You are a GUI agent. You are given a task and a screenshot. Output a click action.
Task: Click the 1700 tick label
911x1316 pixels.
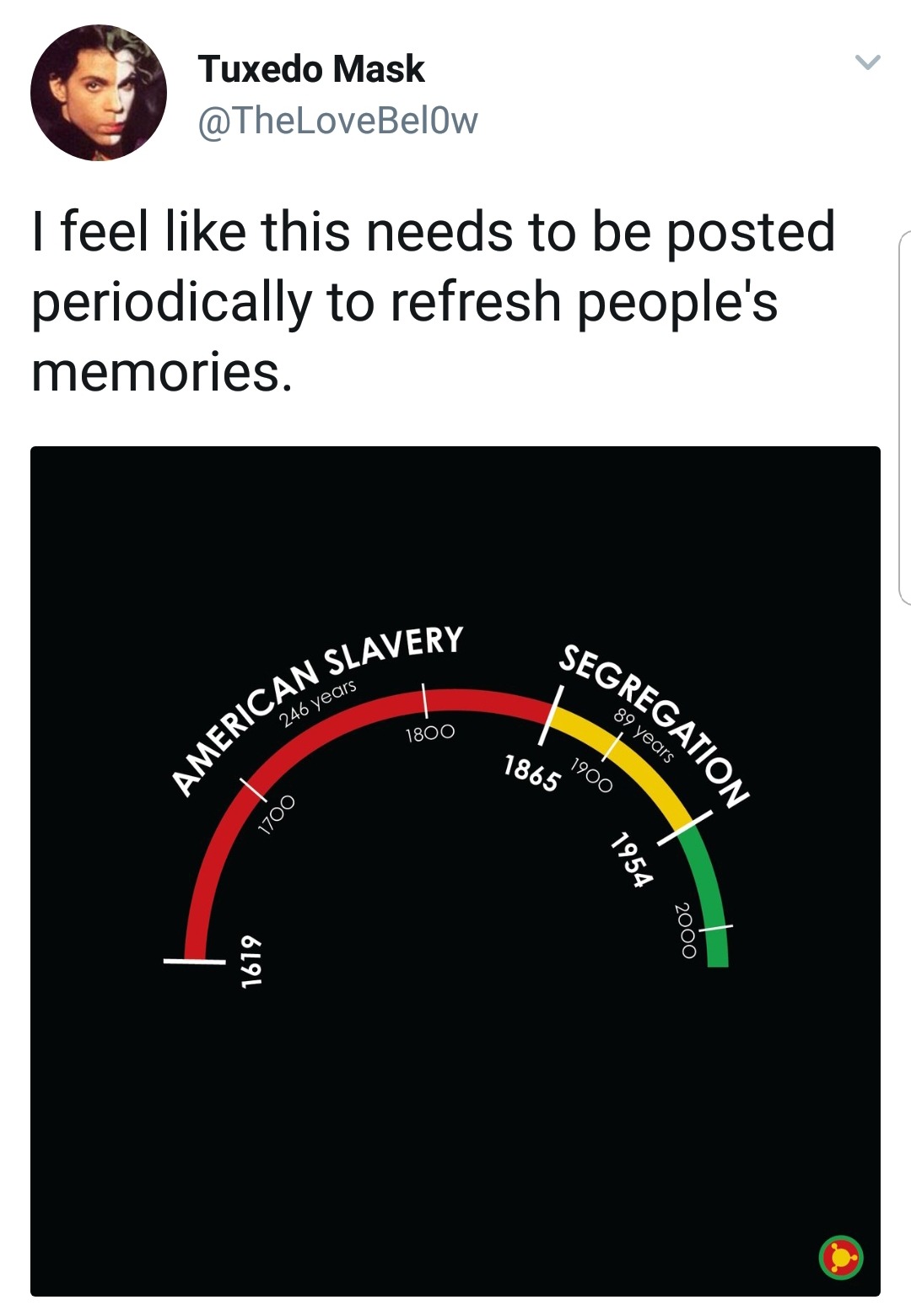pyautogui.click(x=277, y=815)
